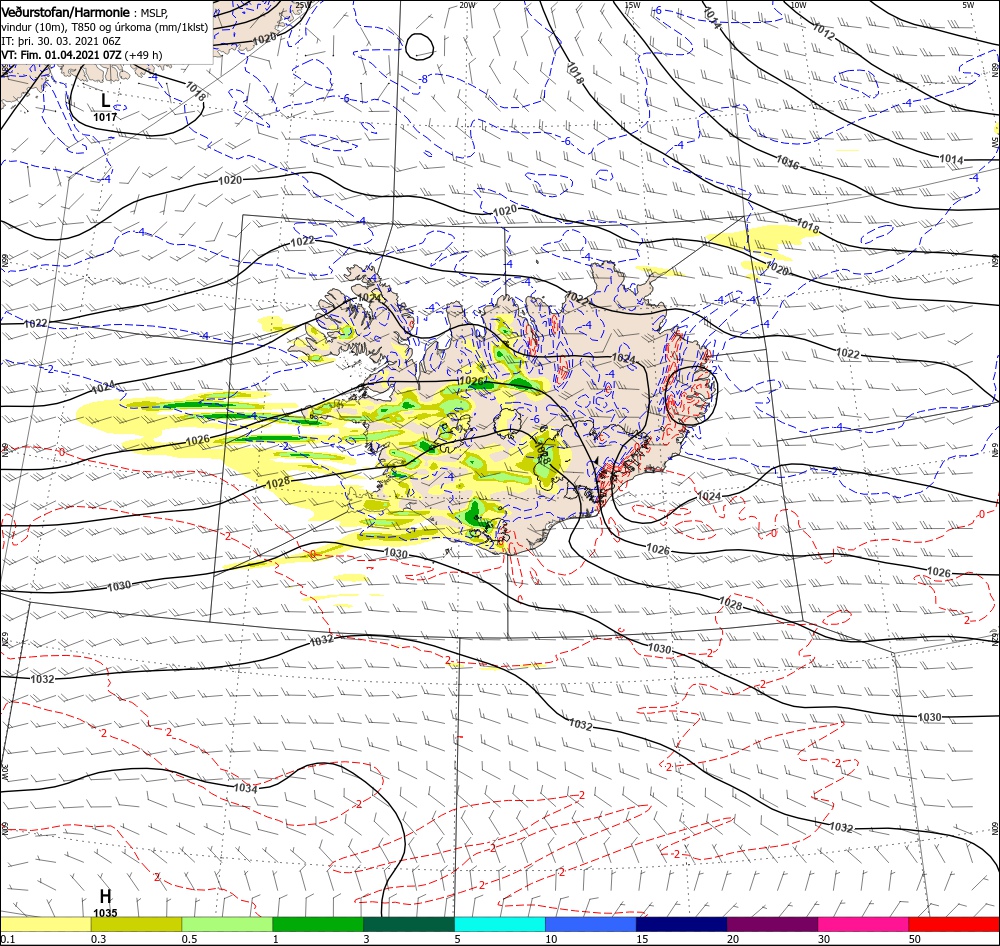Click the '1017' low pressure value
Viewport: 1000px width, 946px height.
pos(105,117)
